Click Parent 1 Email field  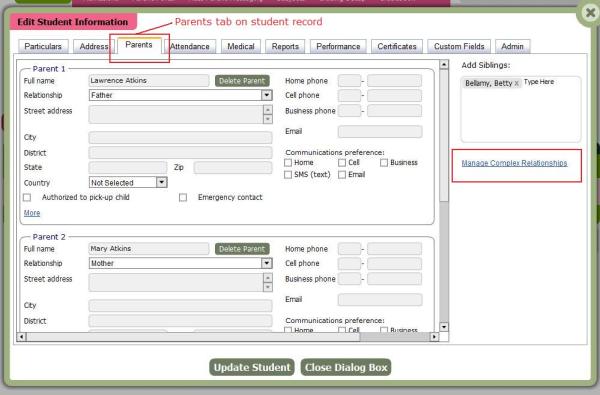pyautogui.click(x=380, y=131)
